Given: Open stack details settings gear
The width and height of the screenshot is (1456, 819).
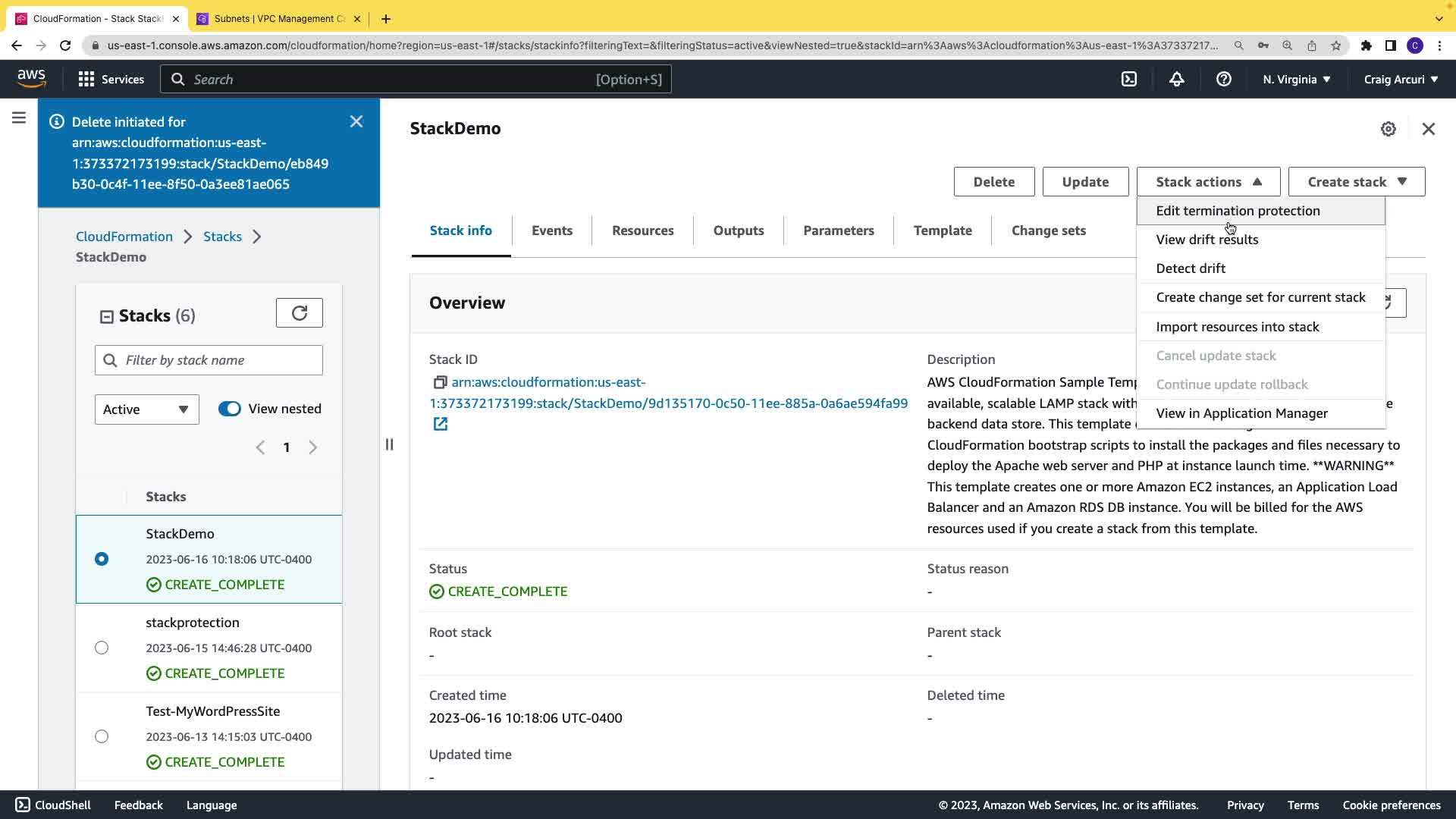Looking at the screenshot, I should (x=1388, y=129).
